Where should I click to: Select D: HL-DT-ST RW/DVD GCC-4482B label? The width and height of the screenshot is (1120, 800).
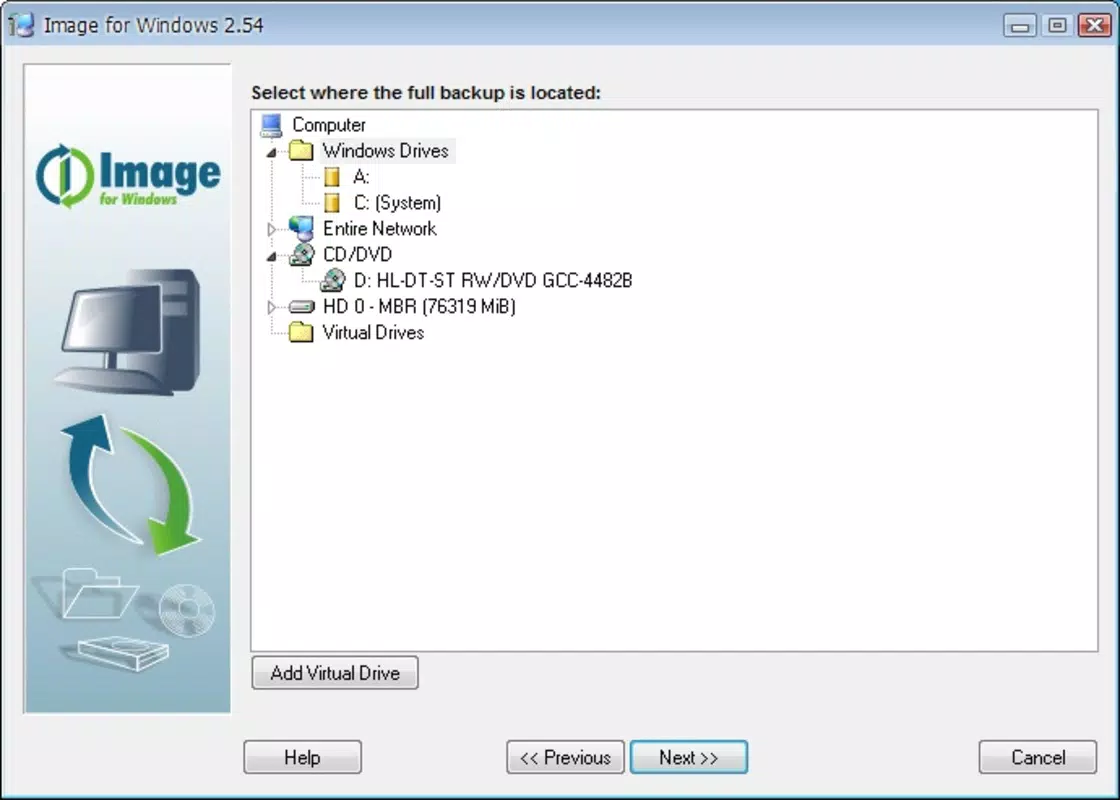(x=493, y=281)
